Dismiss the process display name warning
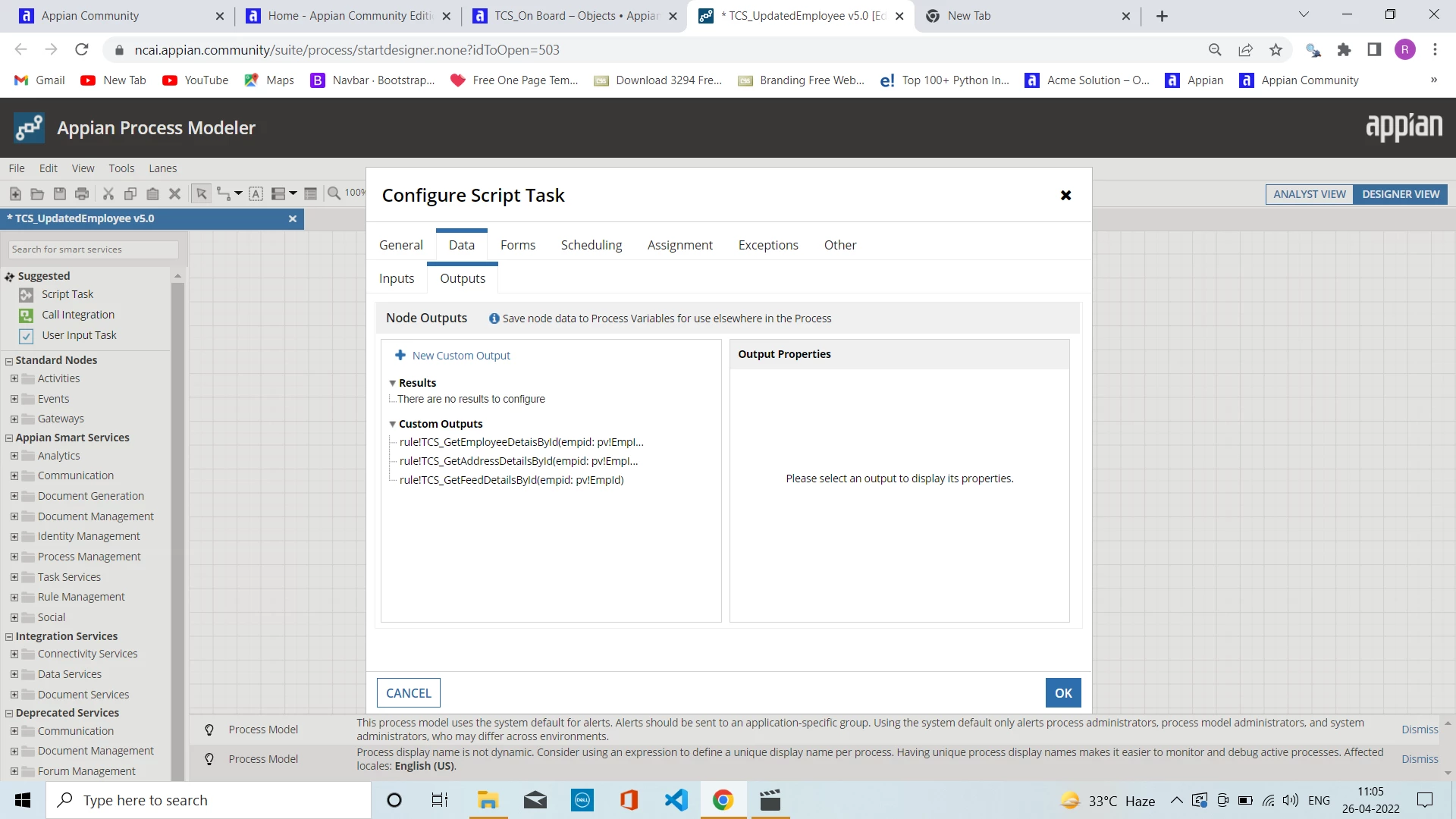1456x819 pixels. click(x=1420, y=759)
